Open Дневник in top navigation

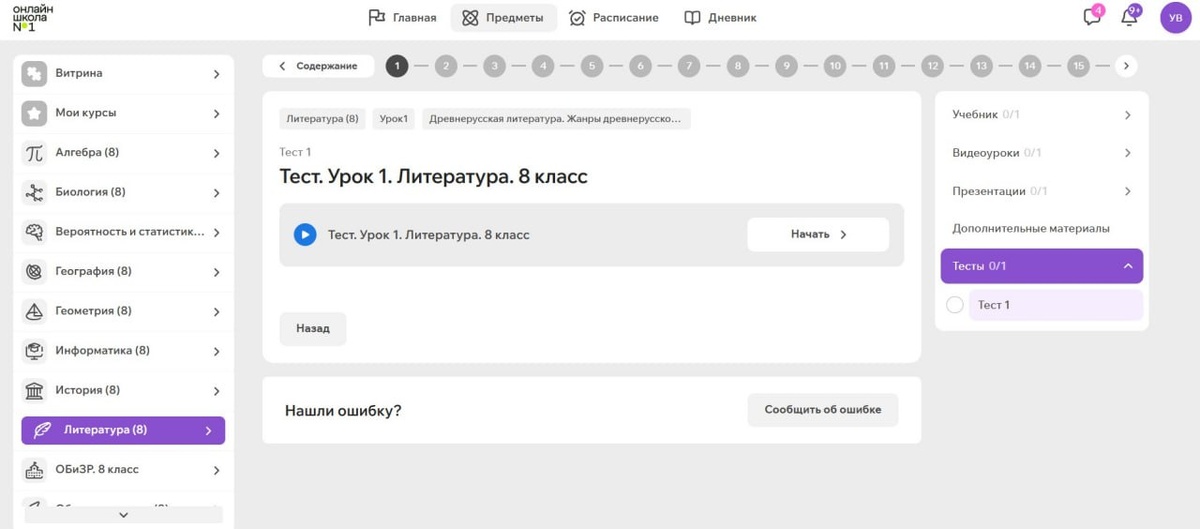coord(720,18)
